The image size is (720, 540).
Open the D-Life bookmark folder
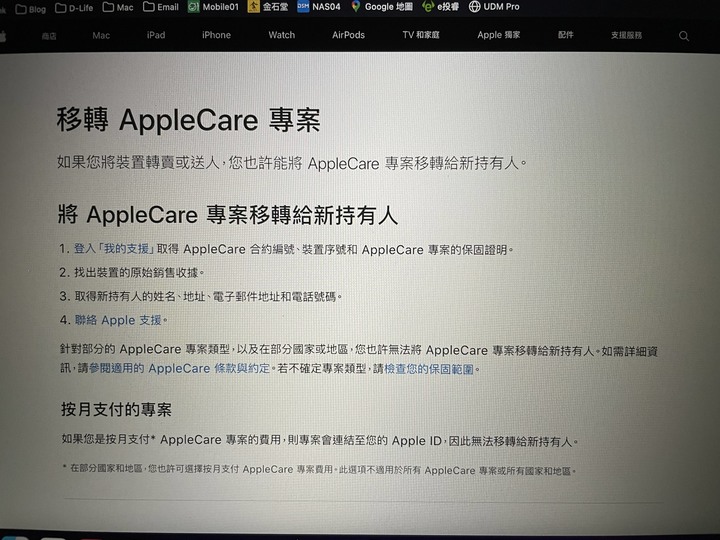click(x=74, y=8)
